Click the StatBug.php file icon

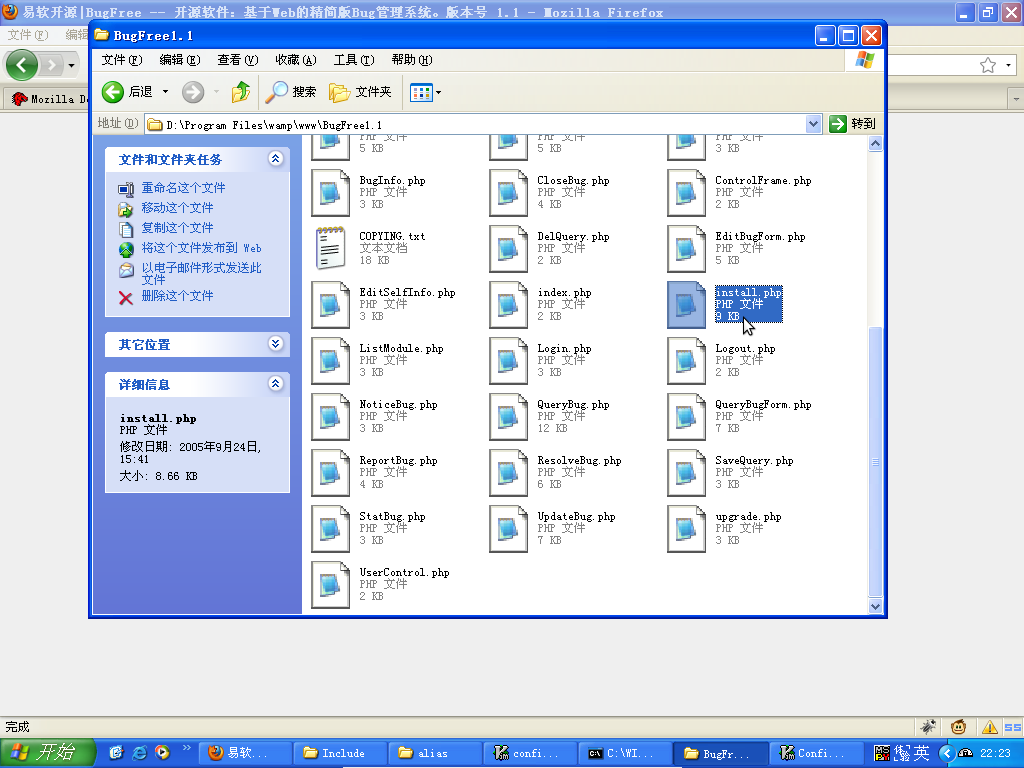pos(330,529)
